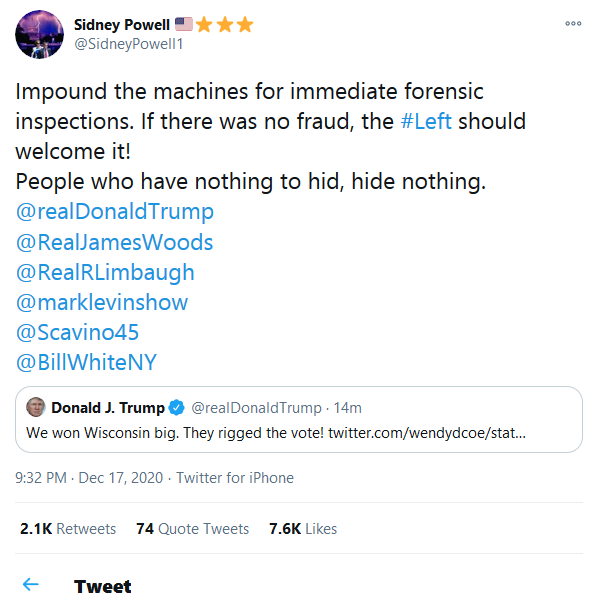Open the quoted Donald J. Trump tweet text
The image size is (598, 601).
pos(276,433)
